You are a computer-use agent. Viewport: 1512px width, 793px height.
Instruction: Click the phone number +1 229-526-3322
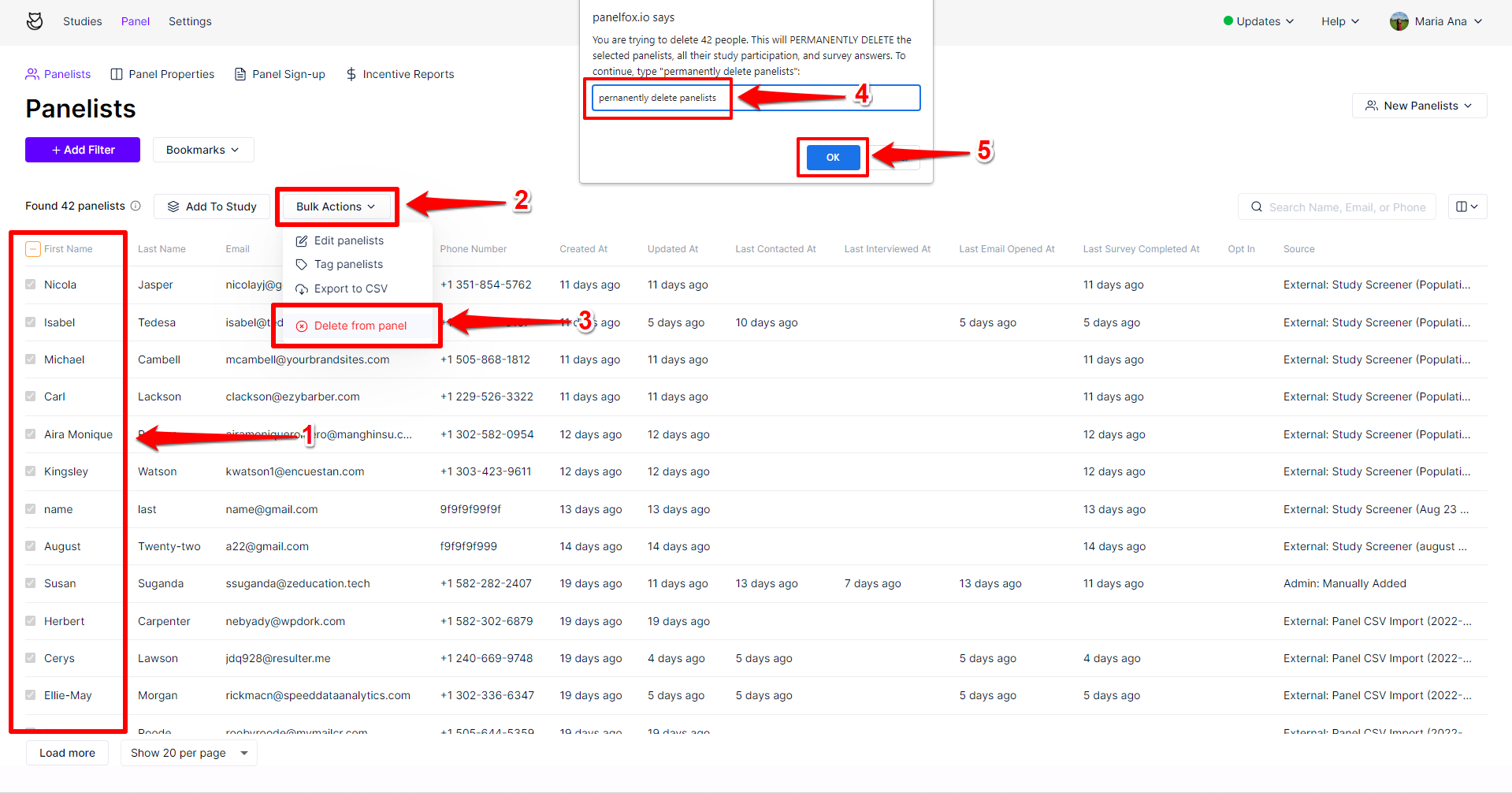point(486,396)
